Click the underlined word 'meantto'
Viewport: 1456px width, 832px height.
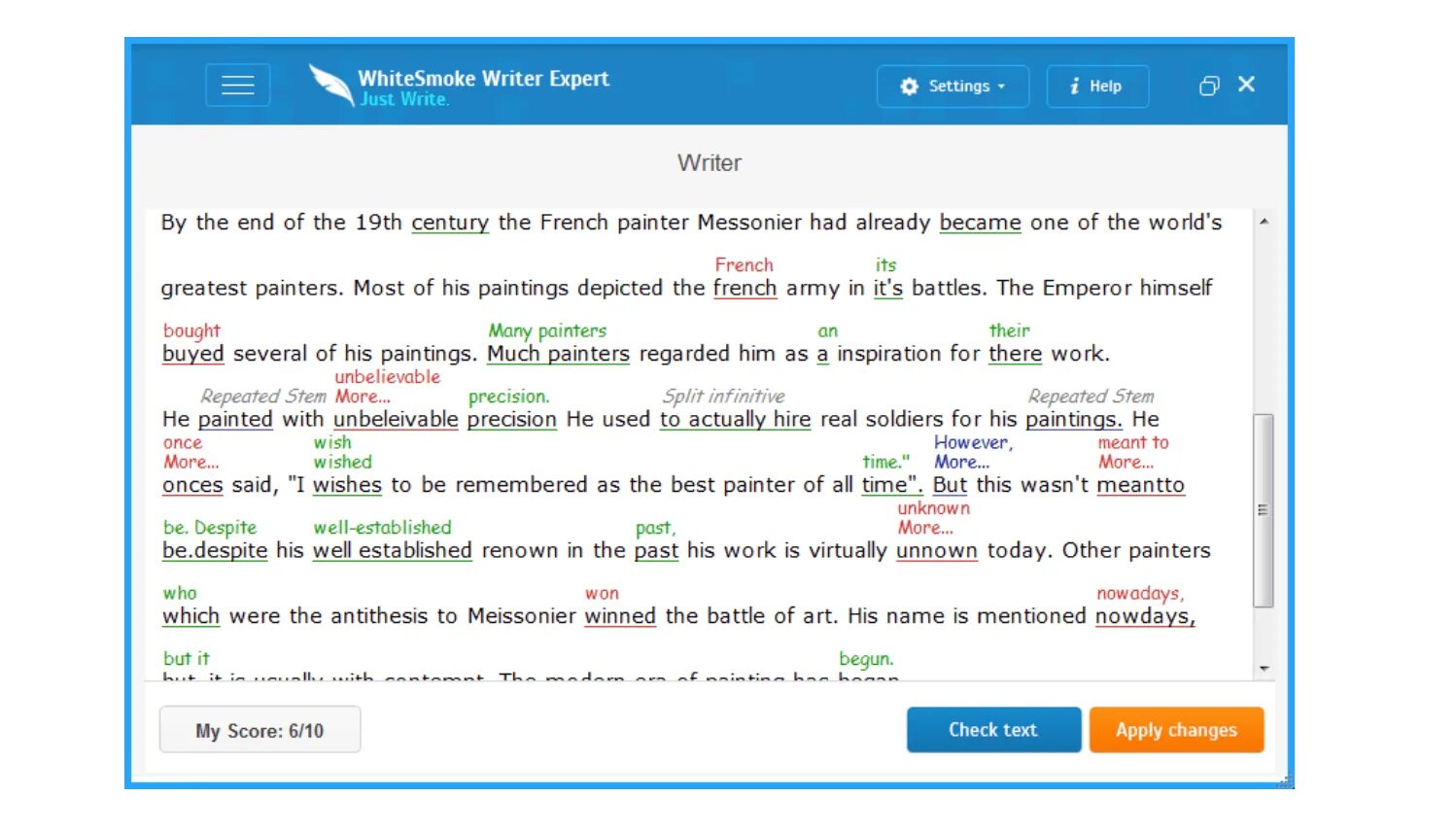(1141, 485)
